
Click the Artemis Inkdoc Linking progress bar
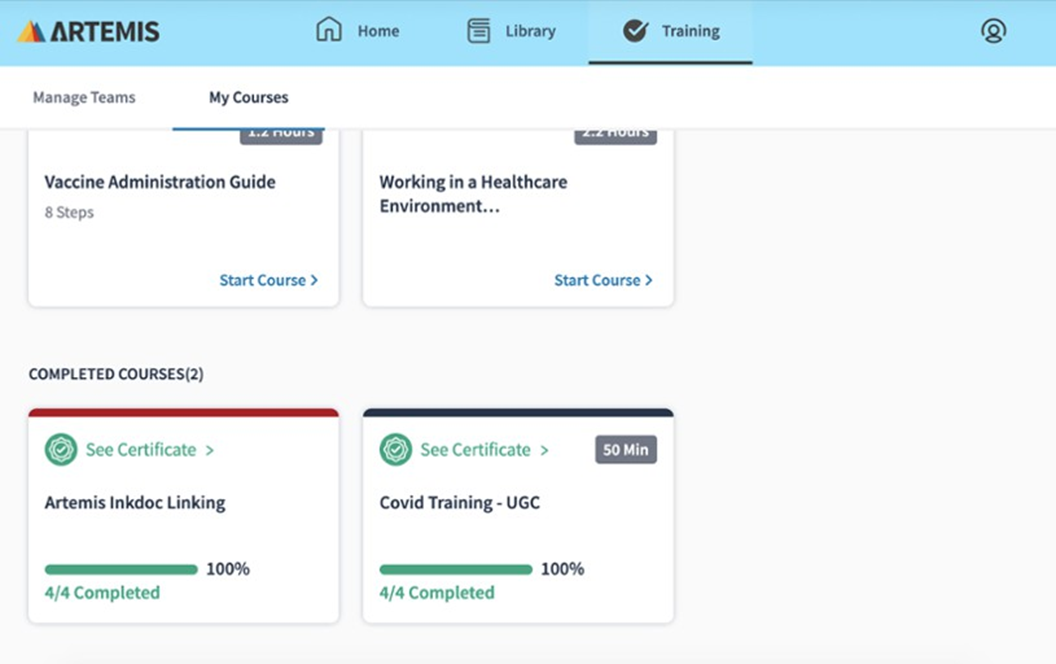pyautogui.click(x=121, y=569)
